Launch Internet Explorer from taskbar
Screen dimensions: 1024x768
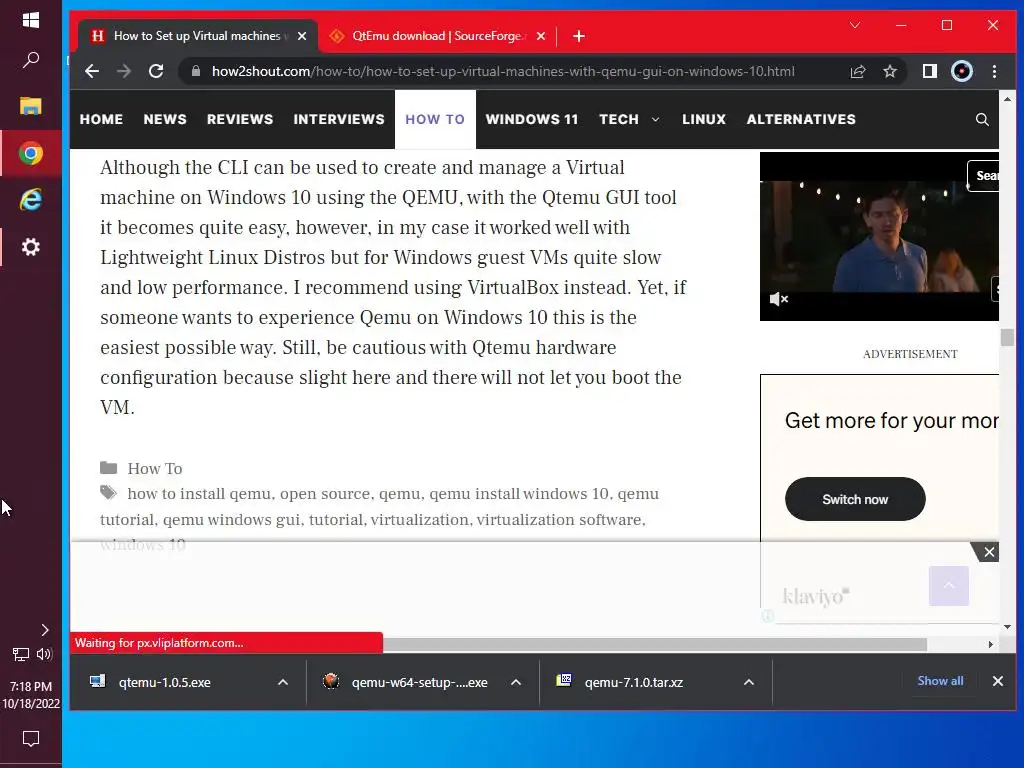(31, 200)
